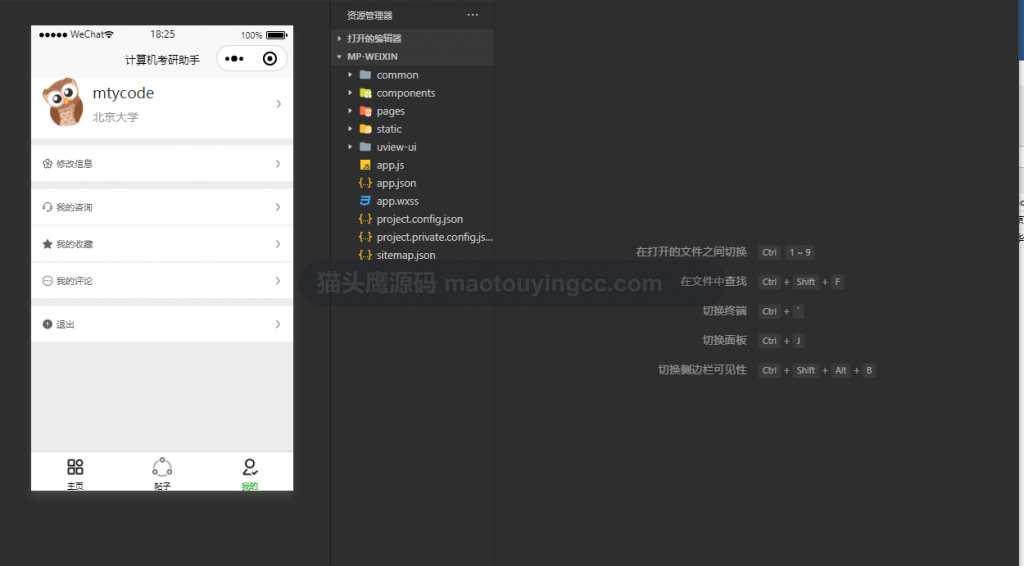This screenshot has width=1024, height=566.
Task: Expand the uview-ui folder arrow
Action: point(350,147)
